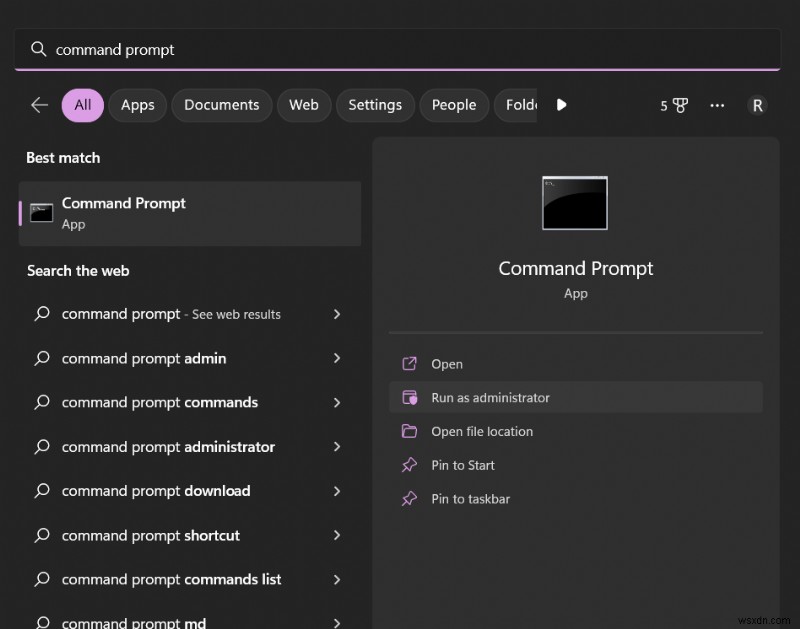Image resolution: width=800 pixels, height=629 pixels.
Task: Click 'command prompt administrator' suggestion text
Action: coord(168,447)
